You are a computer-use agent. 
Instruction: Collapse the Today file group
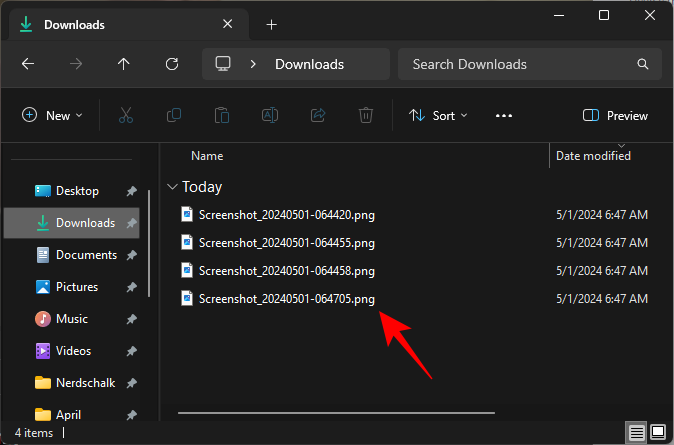point(174,187)
